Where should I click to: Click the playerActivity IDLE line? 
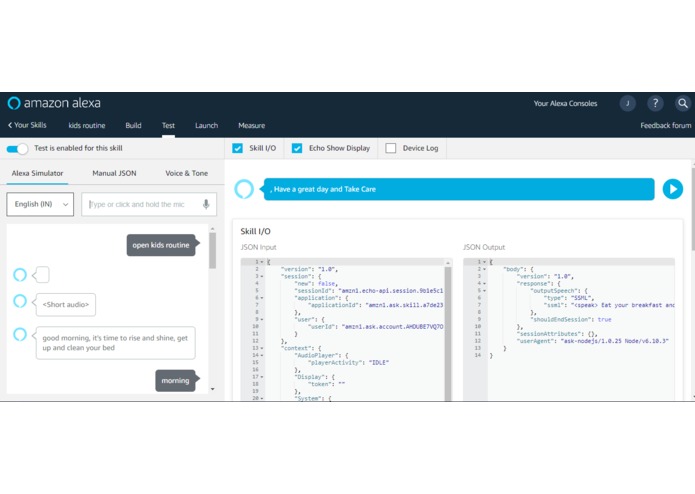pos(348,362)
